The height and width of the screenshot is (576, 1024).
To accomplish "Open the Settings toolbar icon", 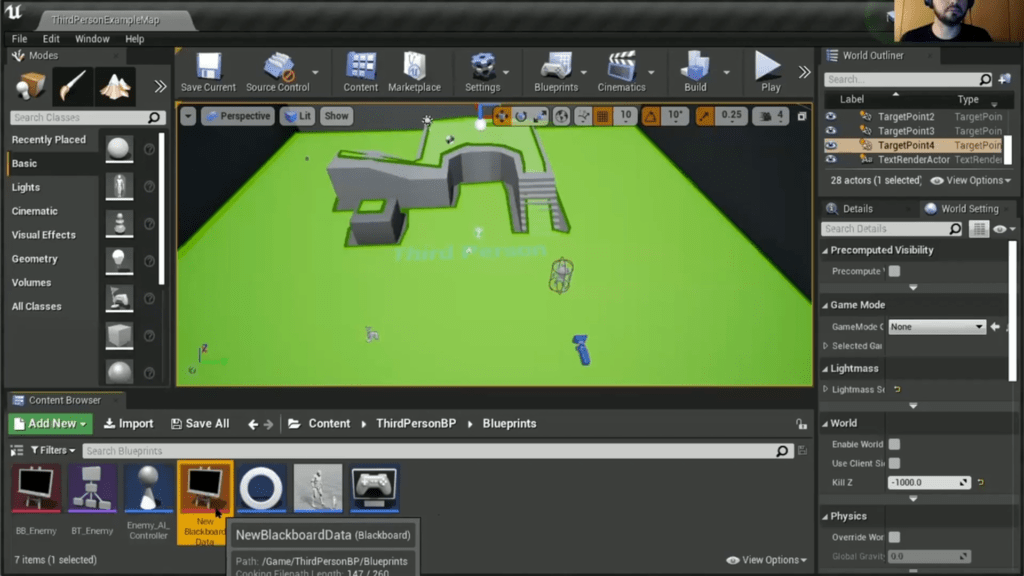I will coord(483,72).
